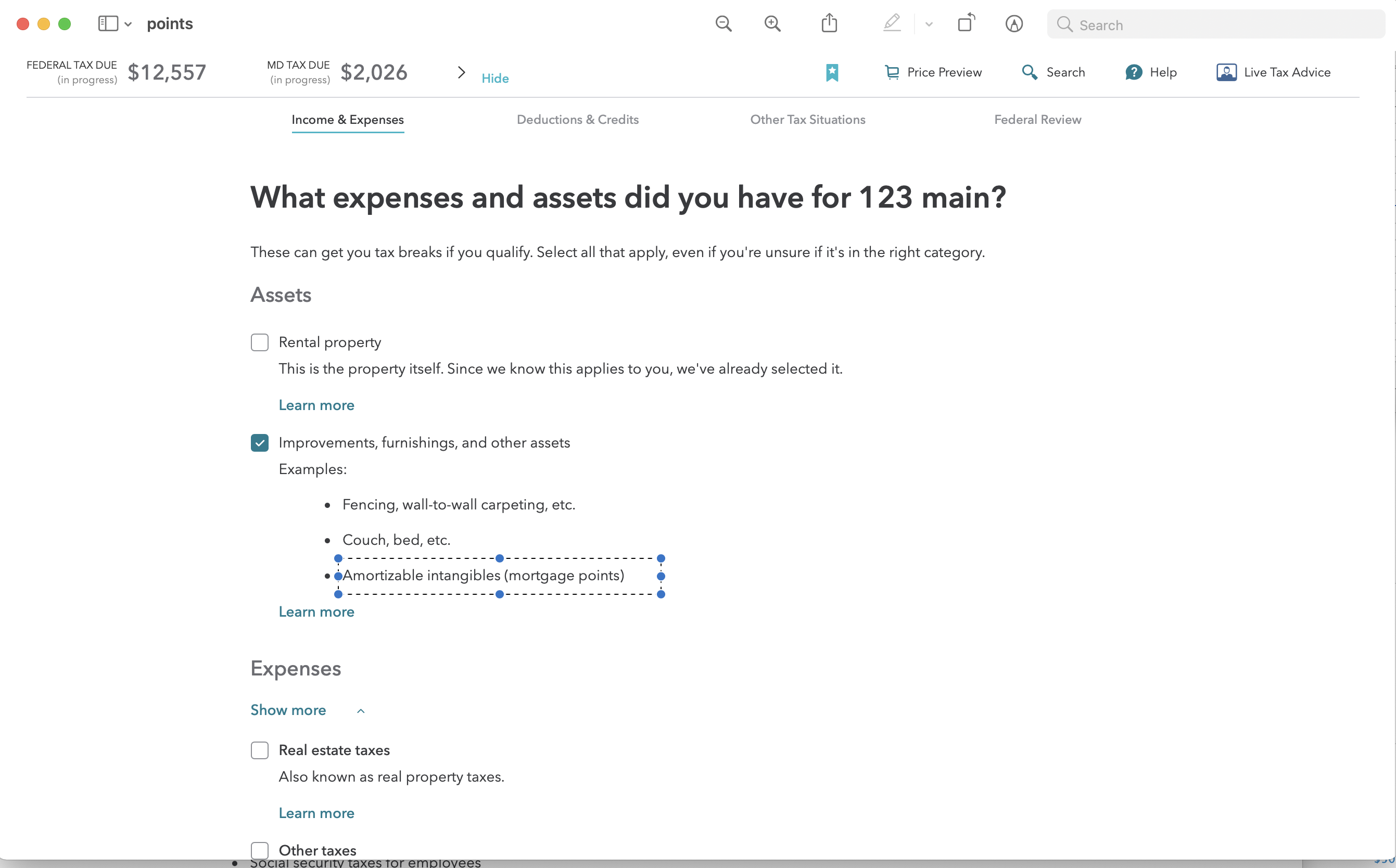
Task: Collapse Expenses list with the chevron
Action: (361, 711)
